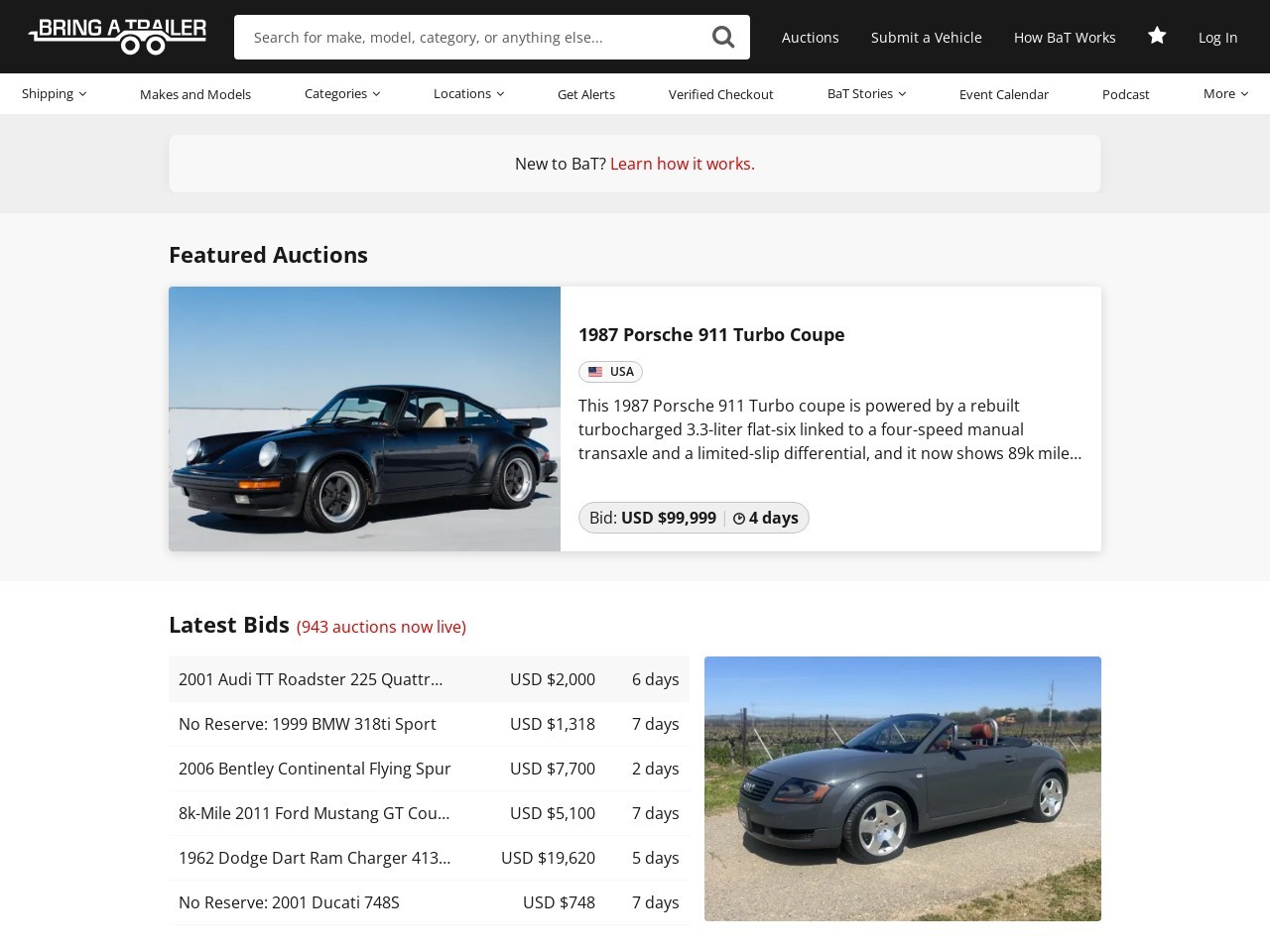Open the Event Calendar
1270x952 pixels.
(x=1003, y=94)
